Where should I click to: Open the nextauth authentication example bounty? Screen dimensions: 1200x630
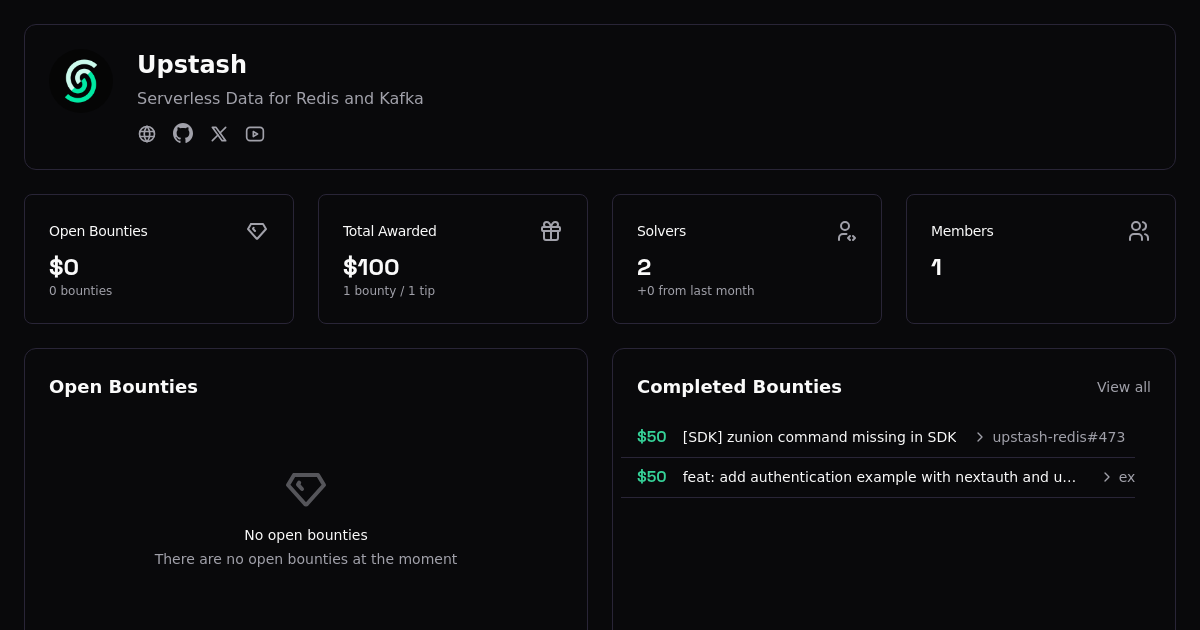[x=879, y=477]
